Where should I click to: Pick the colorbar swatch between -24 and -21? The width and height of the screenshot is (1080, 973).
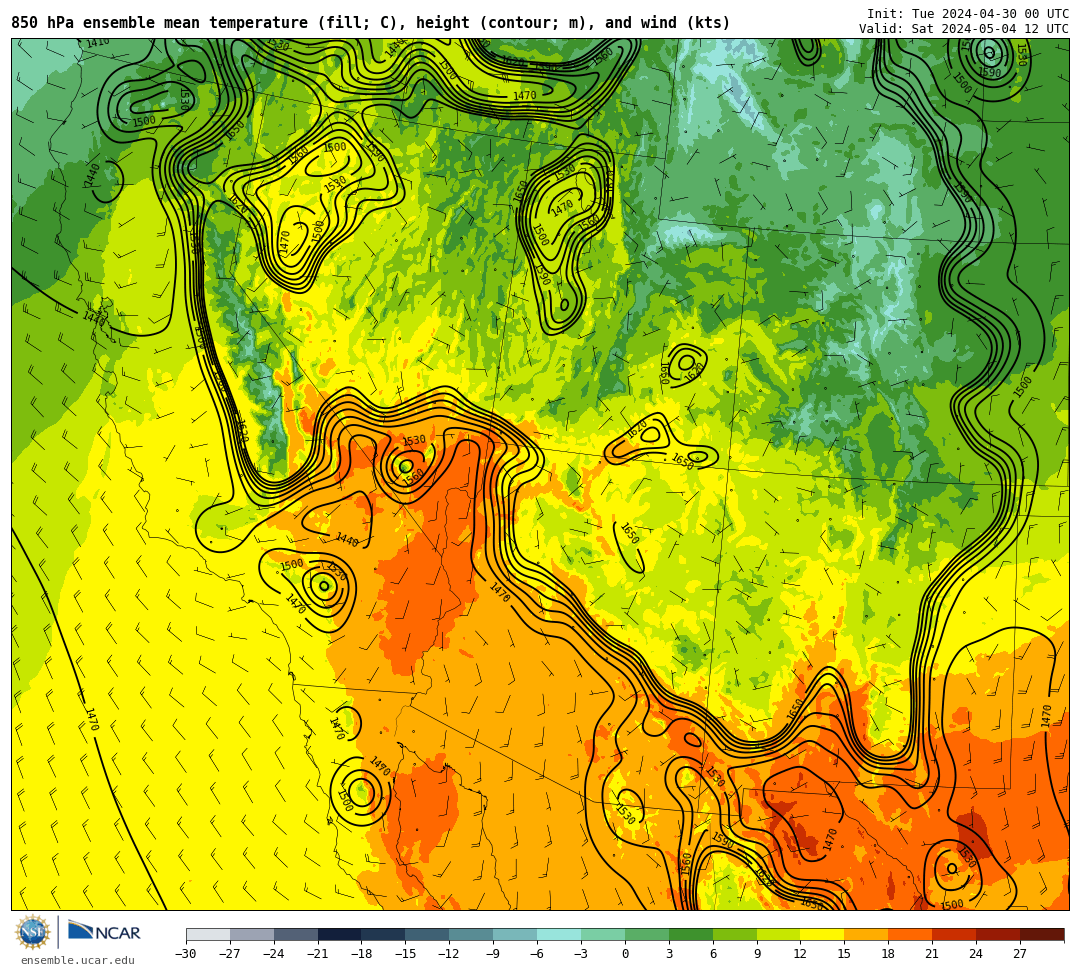(x=296, y=934)
